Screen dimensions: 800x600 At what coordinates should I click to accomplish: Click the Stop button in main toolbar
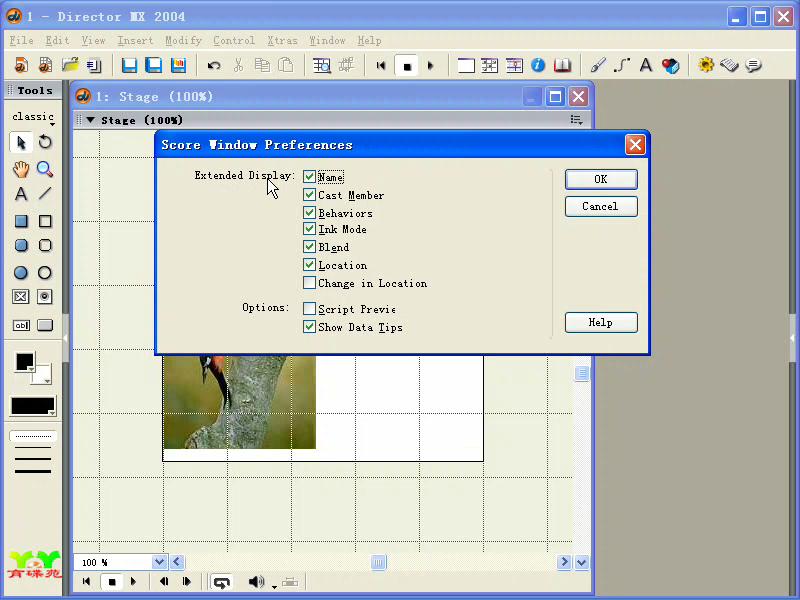pyautogui.click(x=407, y=66)
